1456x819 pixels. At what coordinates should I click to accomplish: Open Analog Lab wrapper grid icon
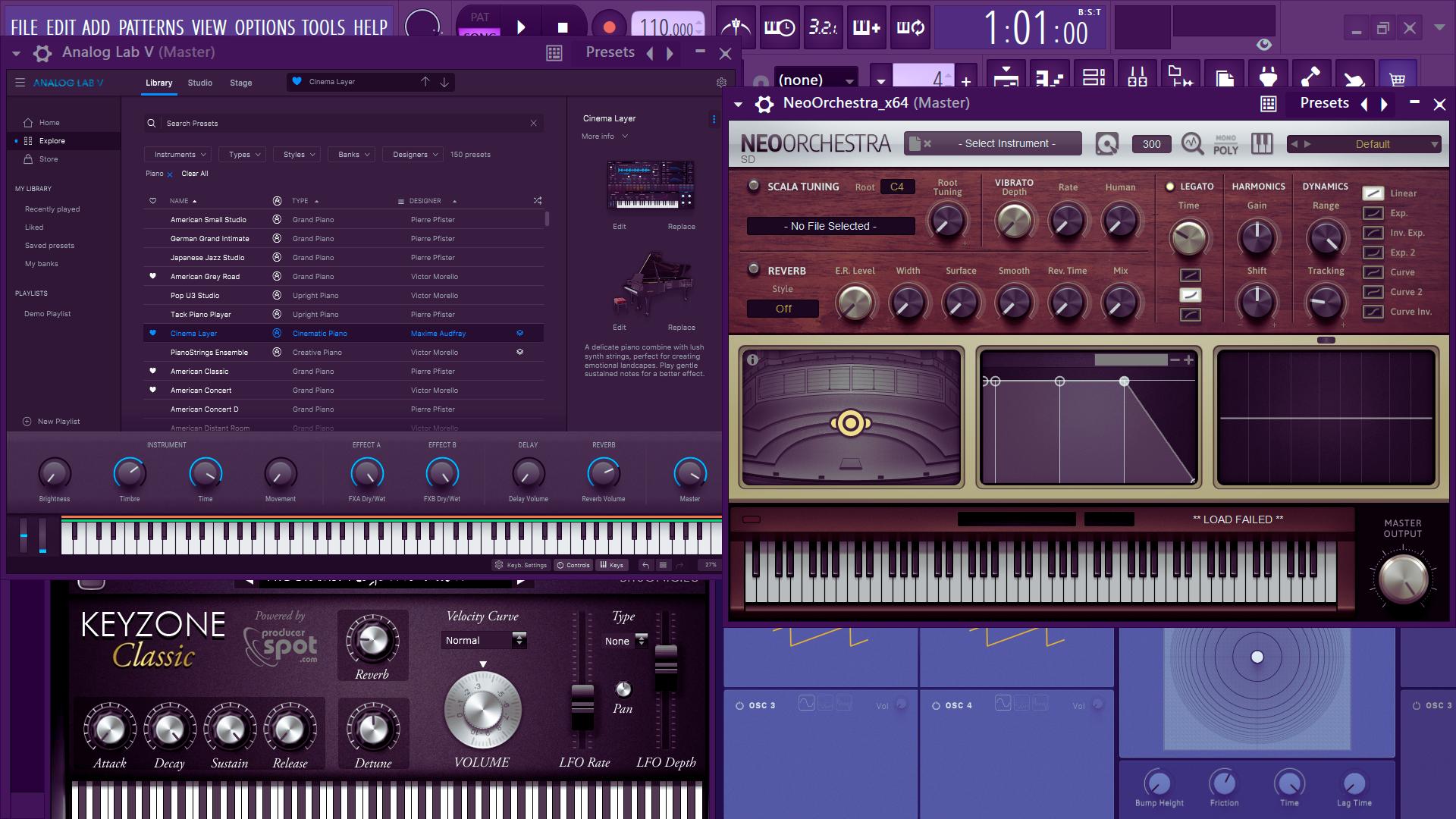(x=554, y=53)
